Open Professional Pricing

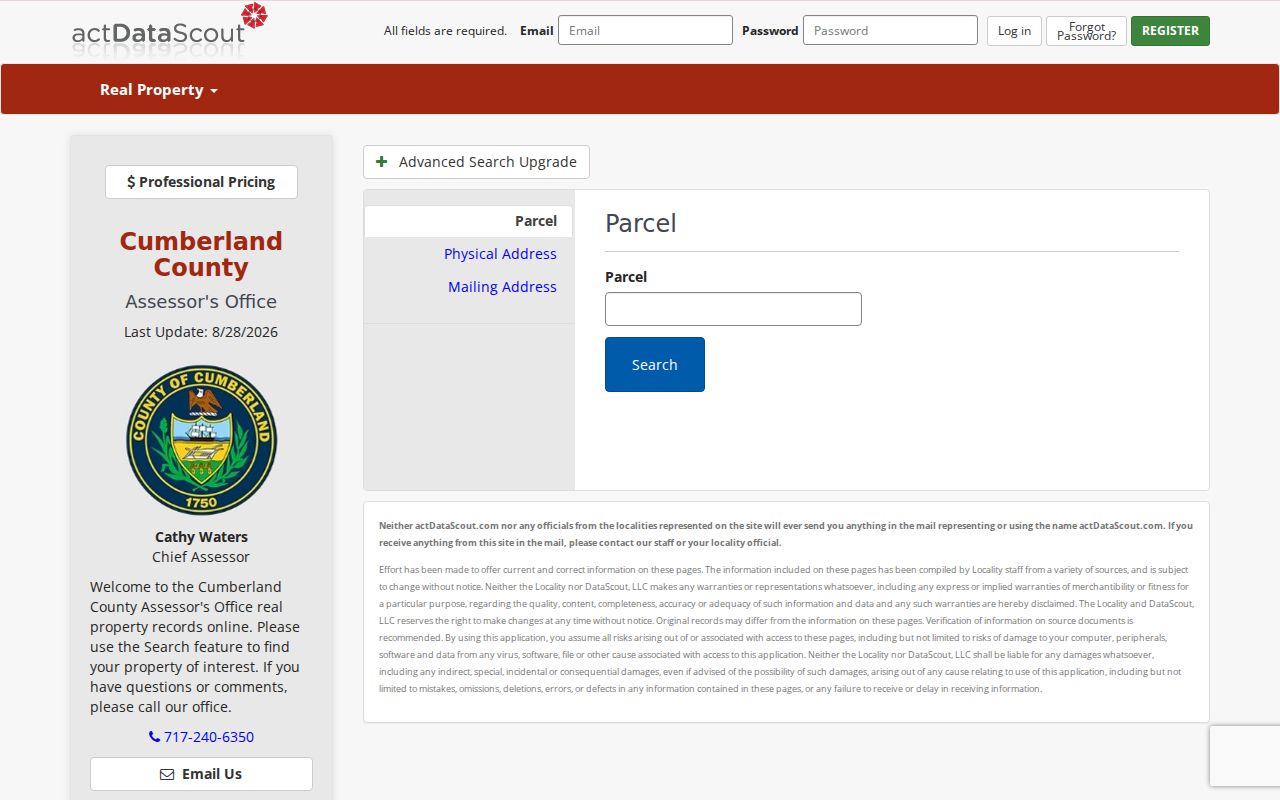[201, 182]
